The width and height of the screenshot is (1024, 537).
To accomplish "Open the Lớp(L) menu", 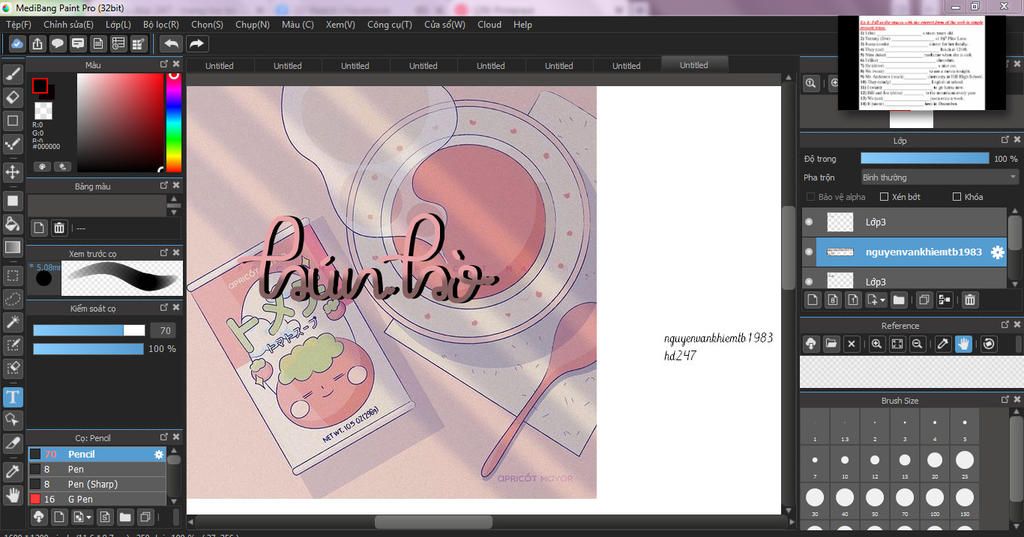I will pyautogui.click(x=118, y=24).
